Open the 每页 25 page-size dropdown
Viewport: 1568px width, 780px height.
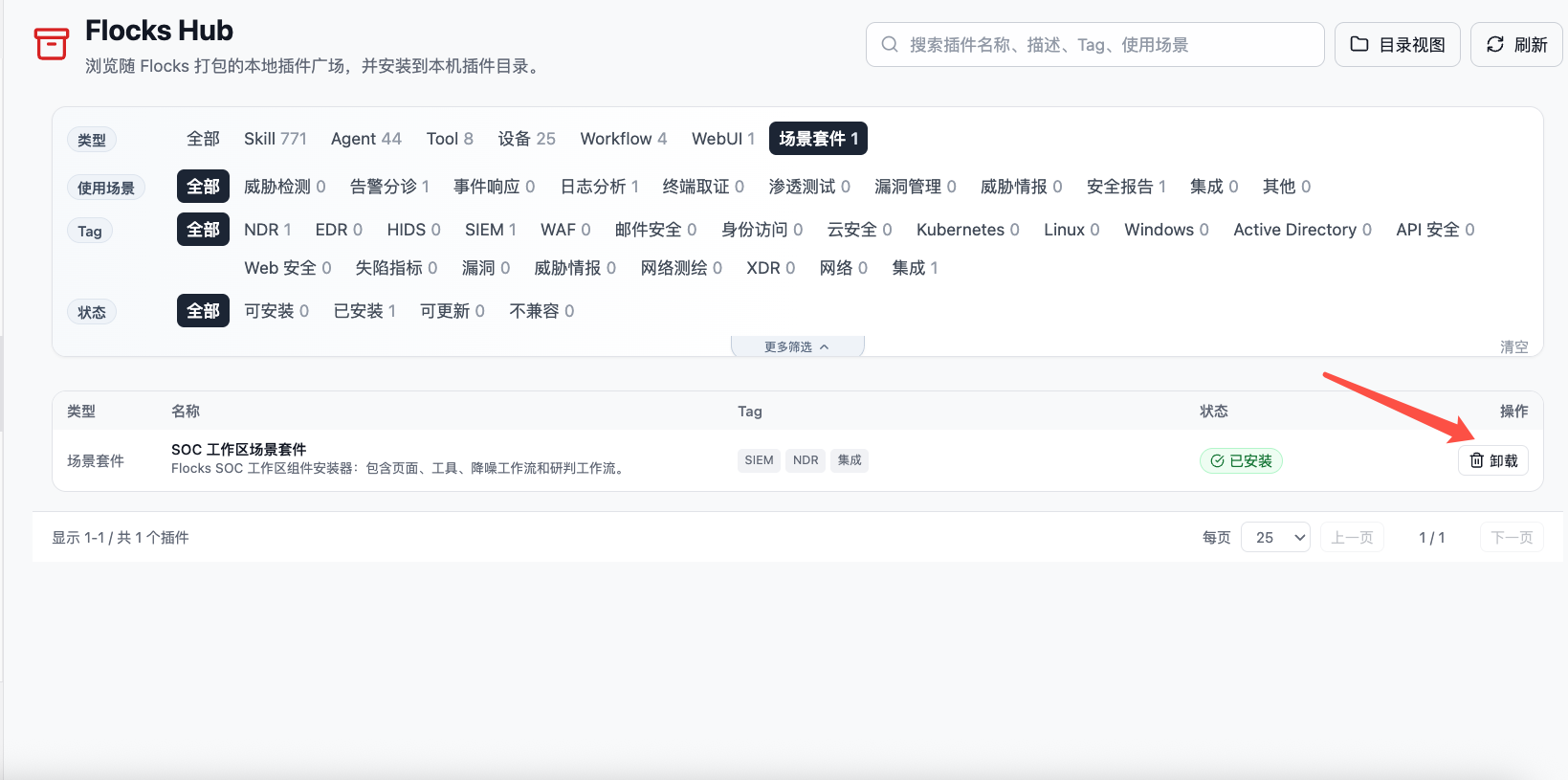[1275, 538]
